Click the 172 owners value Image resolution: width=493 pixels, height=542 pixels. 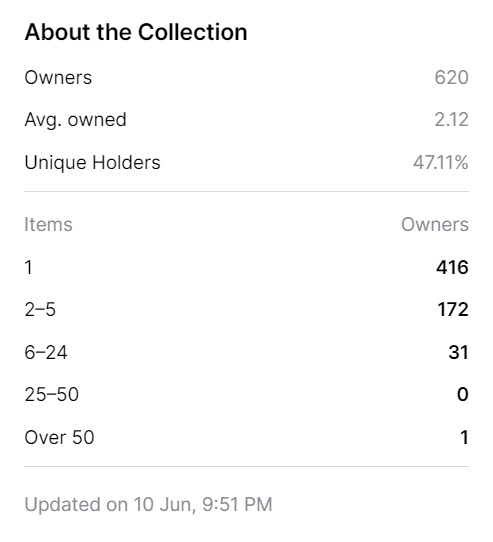click(x=453, y=309)
